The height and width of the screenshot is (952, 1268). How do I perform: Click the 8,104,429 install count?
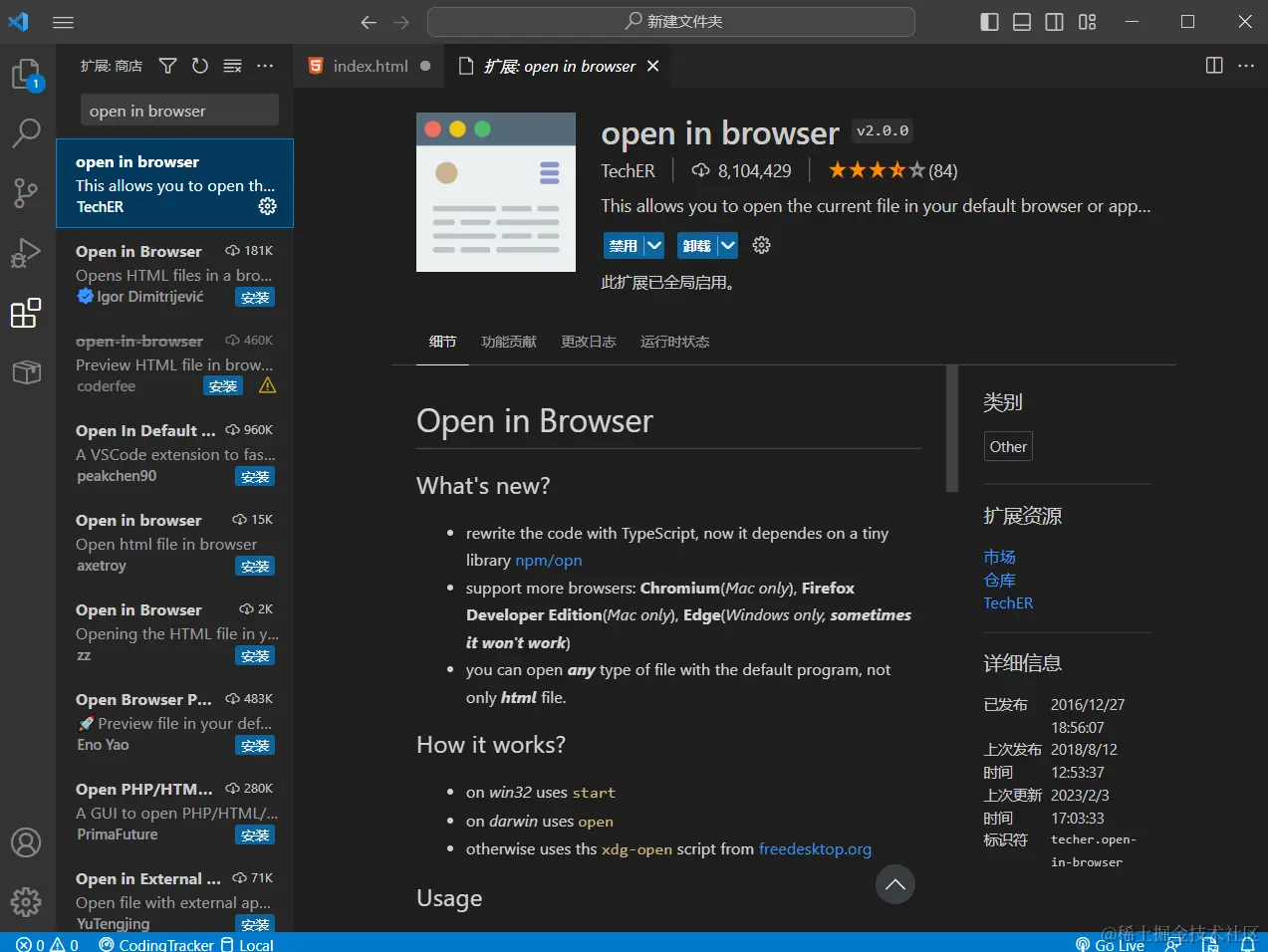[x=742, y=170]
